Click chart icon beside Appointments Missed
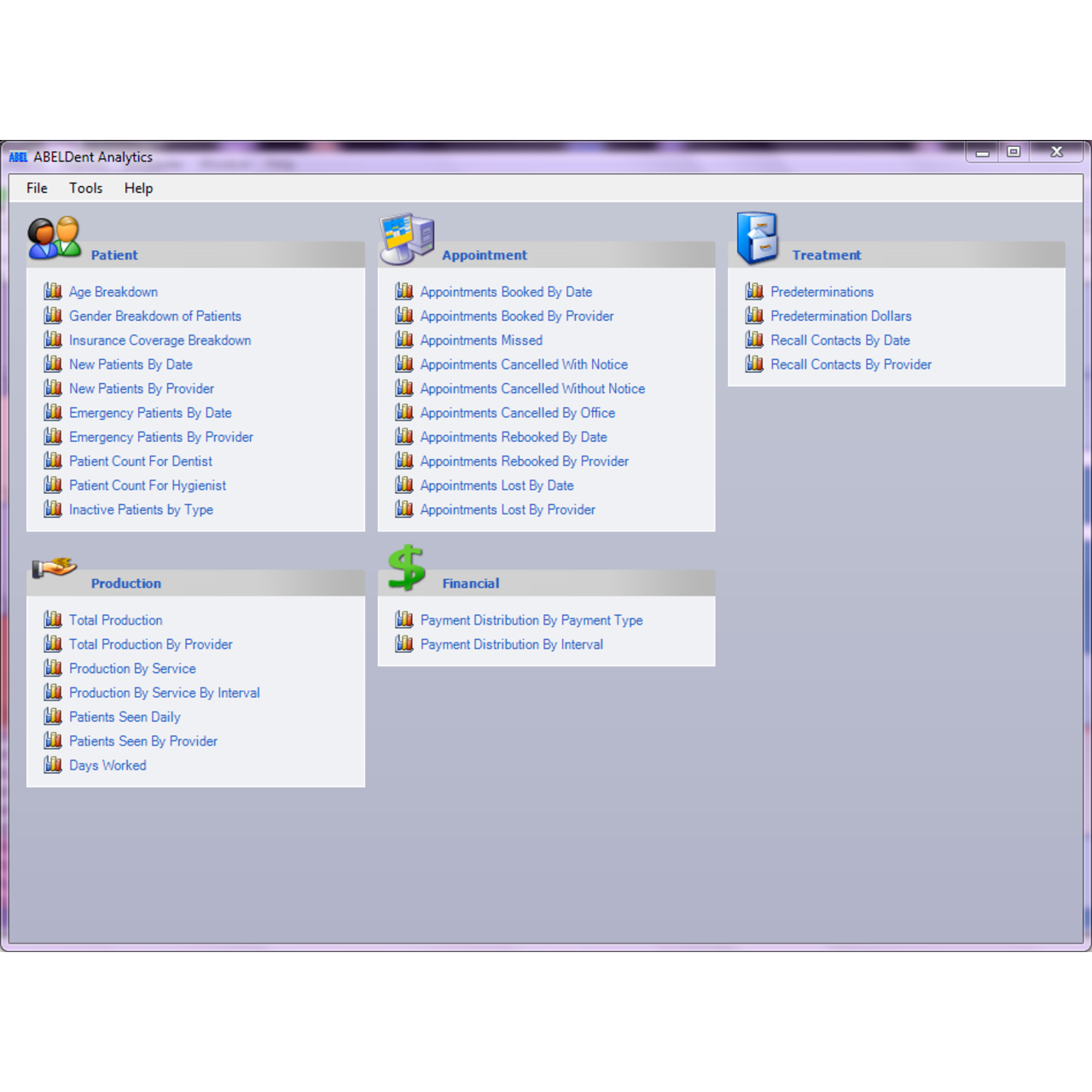Viewport: 1092px width, 1092px height. (404, 340)
